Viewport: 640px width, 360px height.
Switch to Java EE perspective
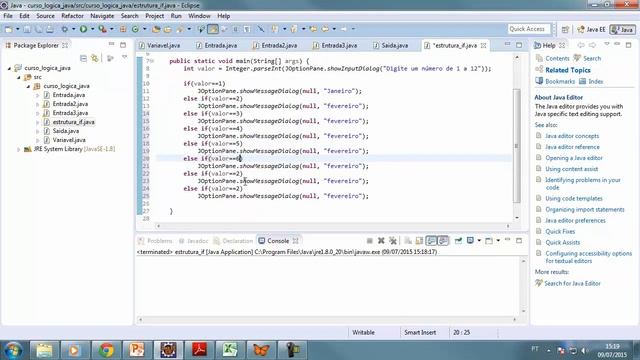[x=591, y=29]
